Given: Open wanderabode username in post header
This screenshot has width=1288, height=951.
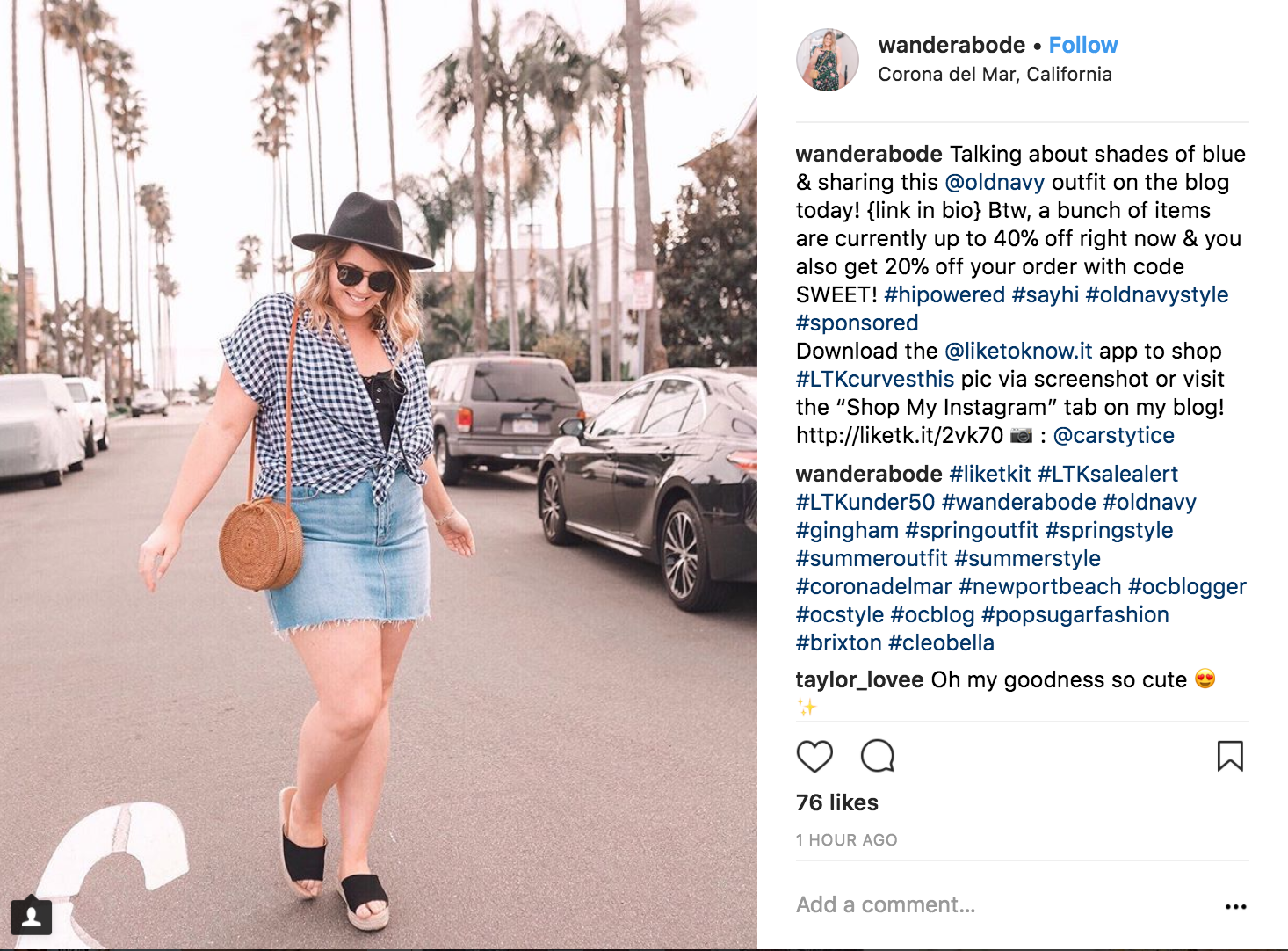Looking at the screenshot, I should (952, 45).
